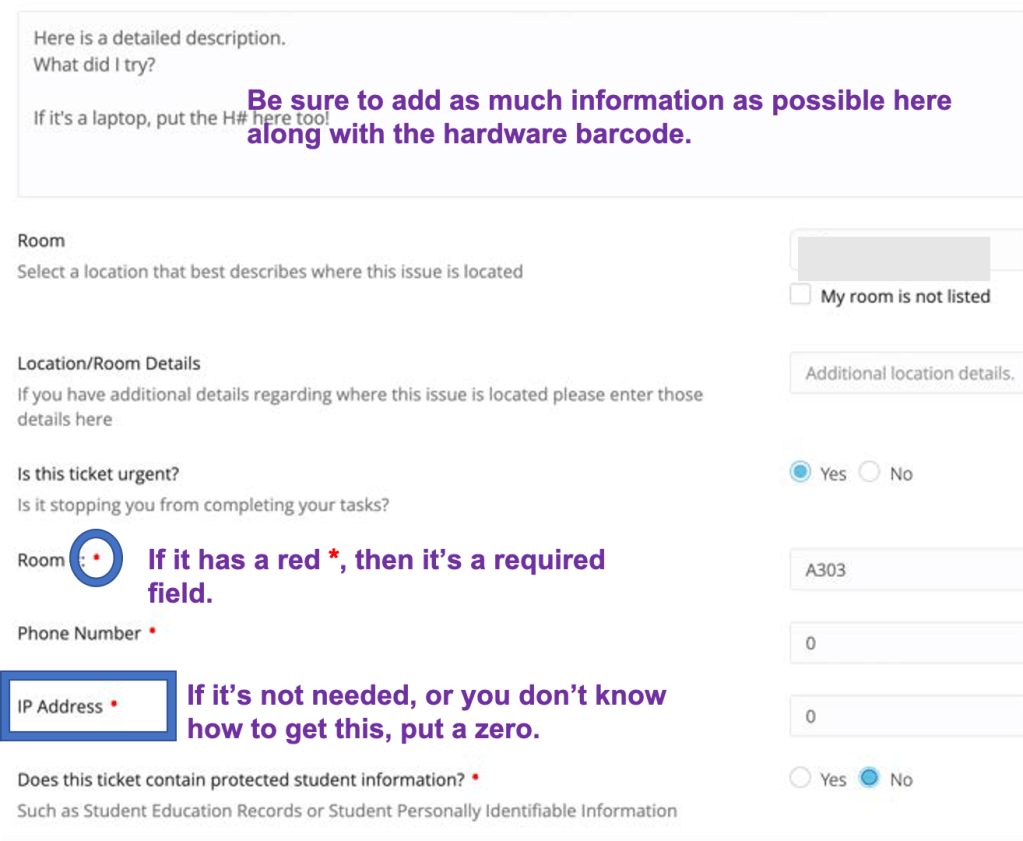Click the 'My room is not listed' label text
The height and width of the screenshot is (841, 1023).
(905, 296)
